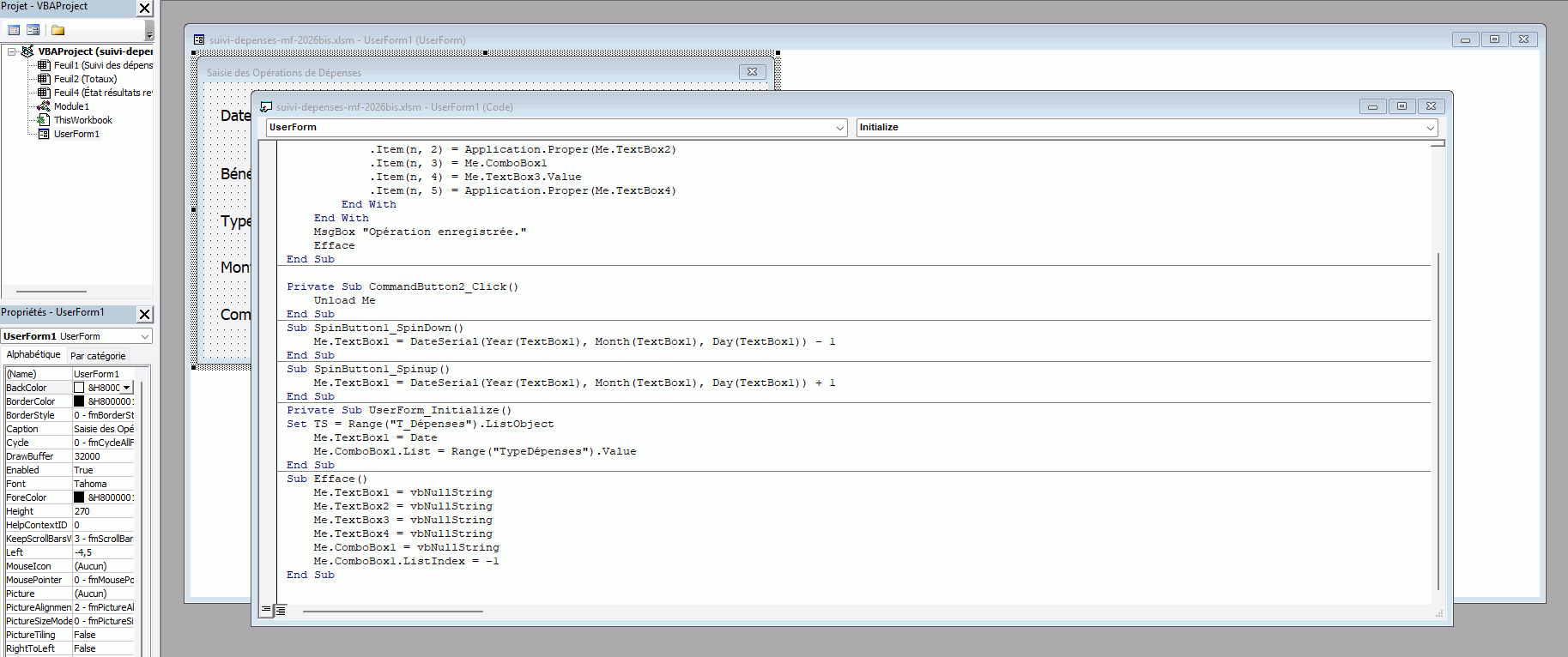Viewport: 1568px width, 657px height.
Task: Click the BackColor white color swatch
Action: [79, 388]
